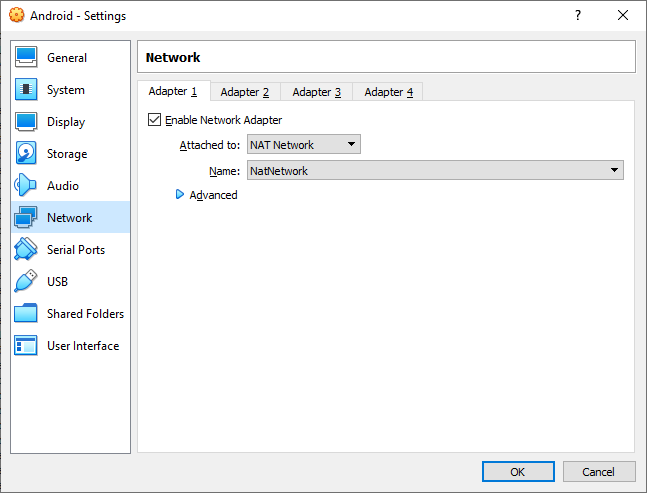The width and height of the screenshot is (647, 493).
Task: Switch to the Adapter 3 tab
Action: (317, 92)
